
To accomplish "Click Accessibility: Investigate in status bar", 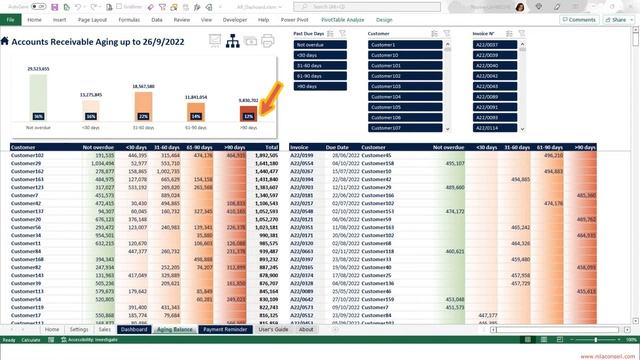I will (89, 340).
